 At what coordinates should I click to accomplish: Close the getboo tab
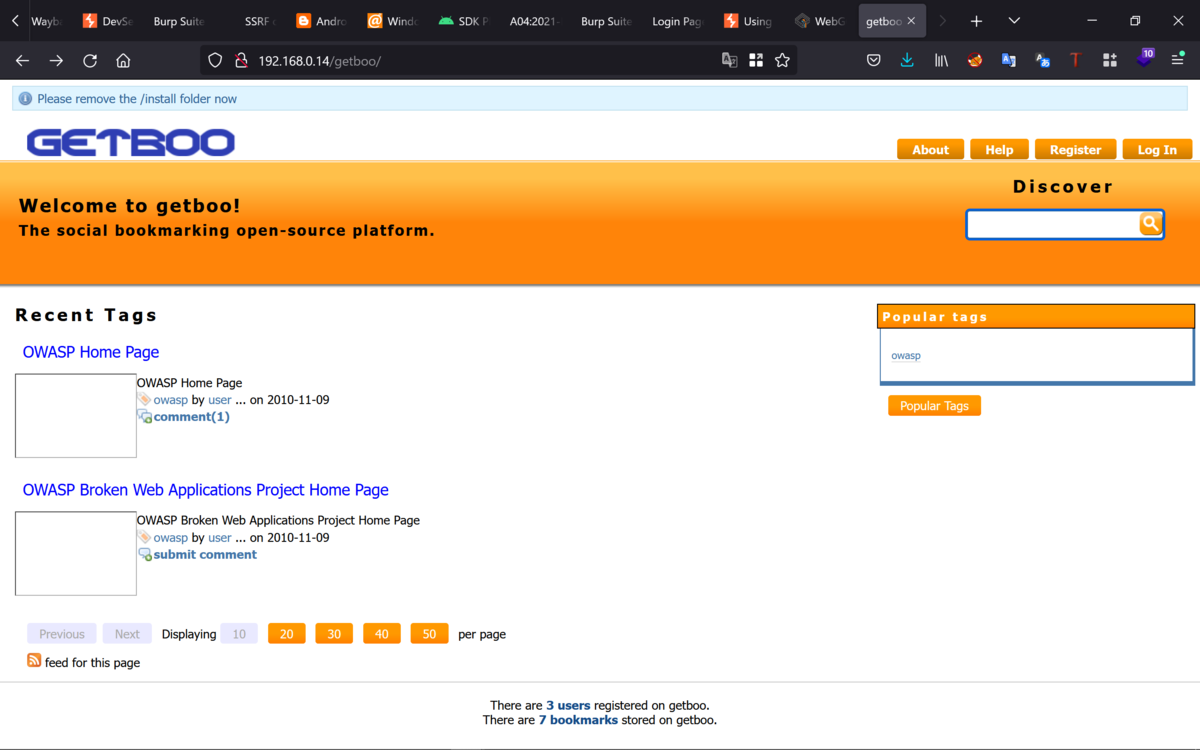pyautogui.click(x=911, y=21)
